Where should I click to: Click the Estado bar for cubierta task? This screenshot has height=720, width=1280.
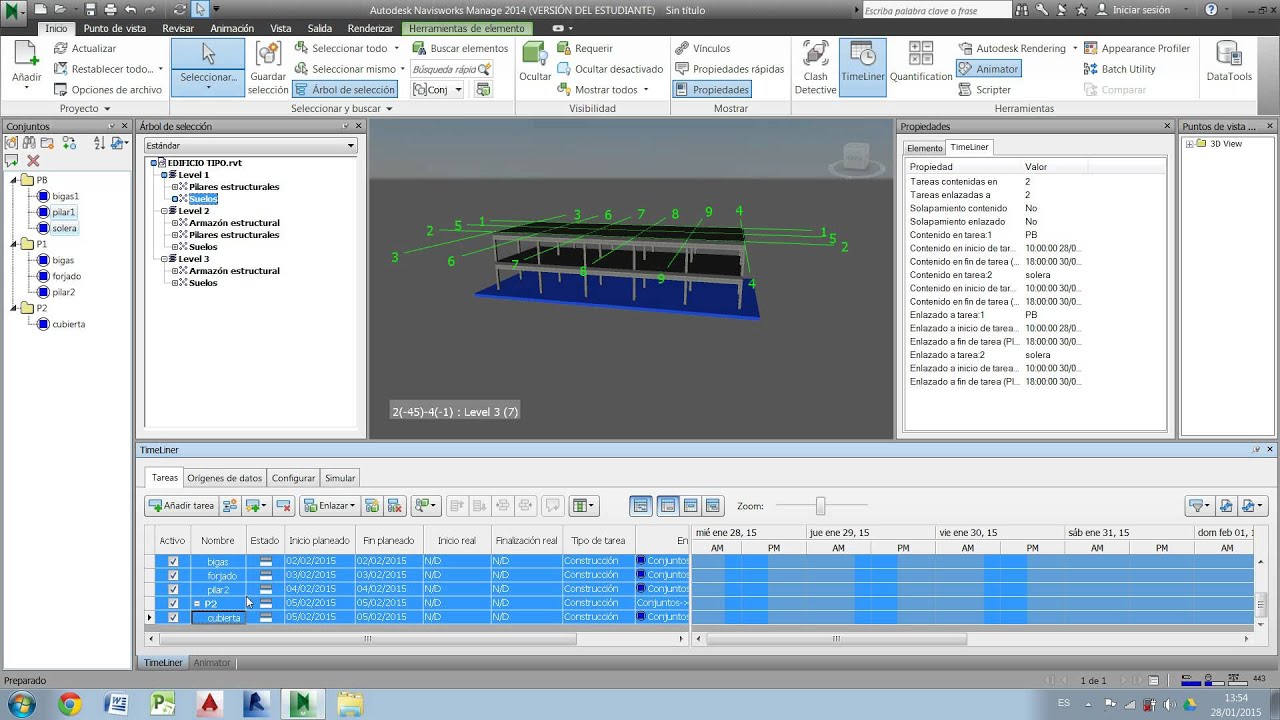click(x=265, y=618)
